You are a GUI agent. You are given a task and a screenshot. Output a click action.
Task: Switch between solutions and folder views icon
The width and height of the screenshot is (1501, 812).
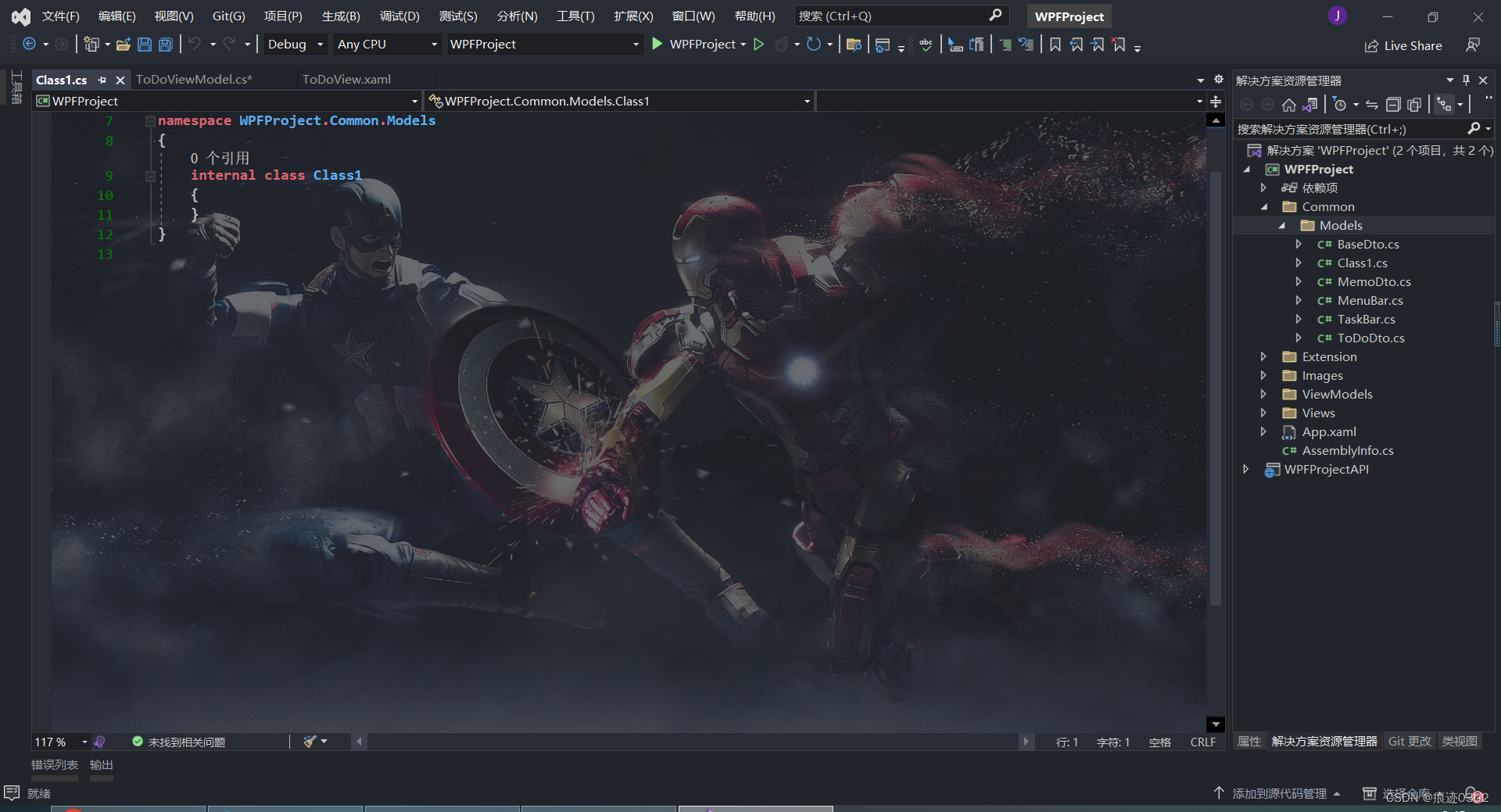click(1310, 105)
